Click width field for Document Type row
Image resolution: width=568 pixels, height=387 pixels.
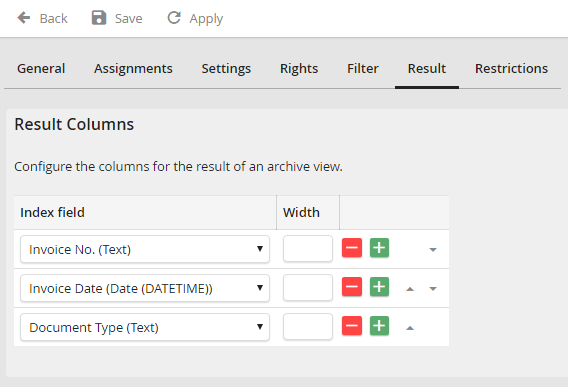tap(308, 327)
